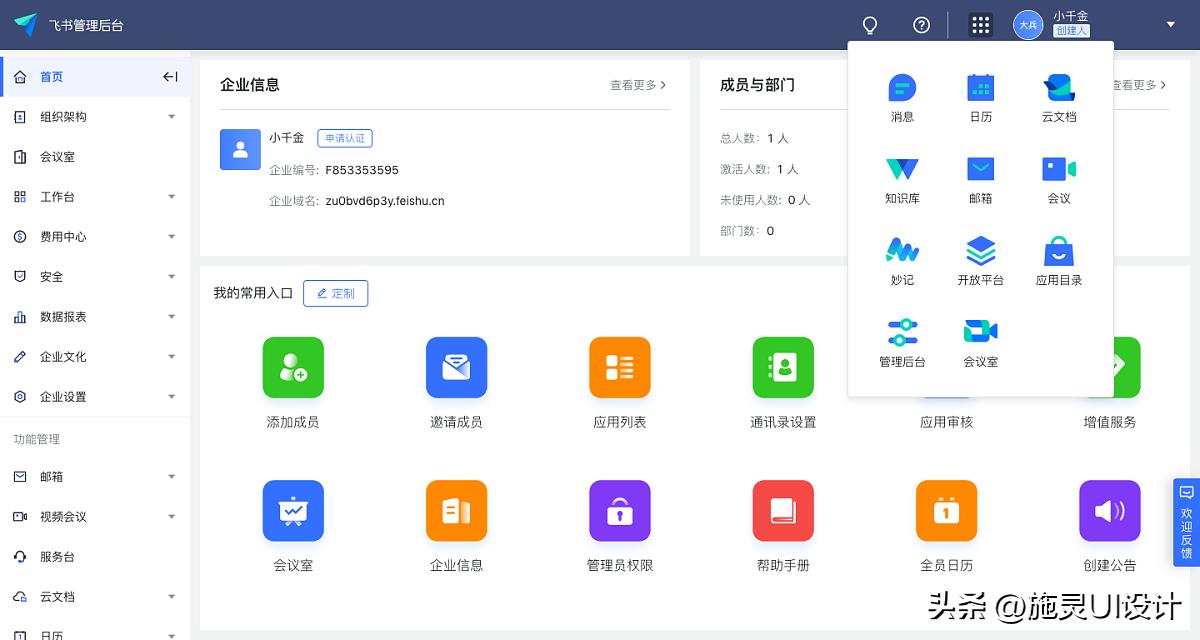
Task: Collapse the sidebar with the arrow toggle
Action: coord(169,76)
